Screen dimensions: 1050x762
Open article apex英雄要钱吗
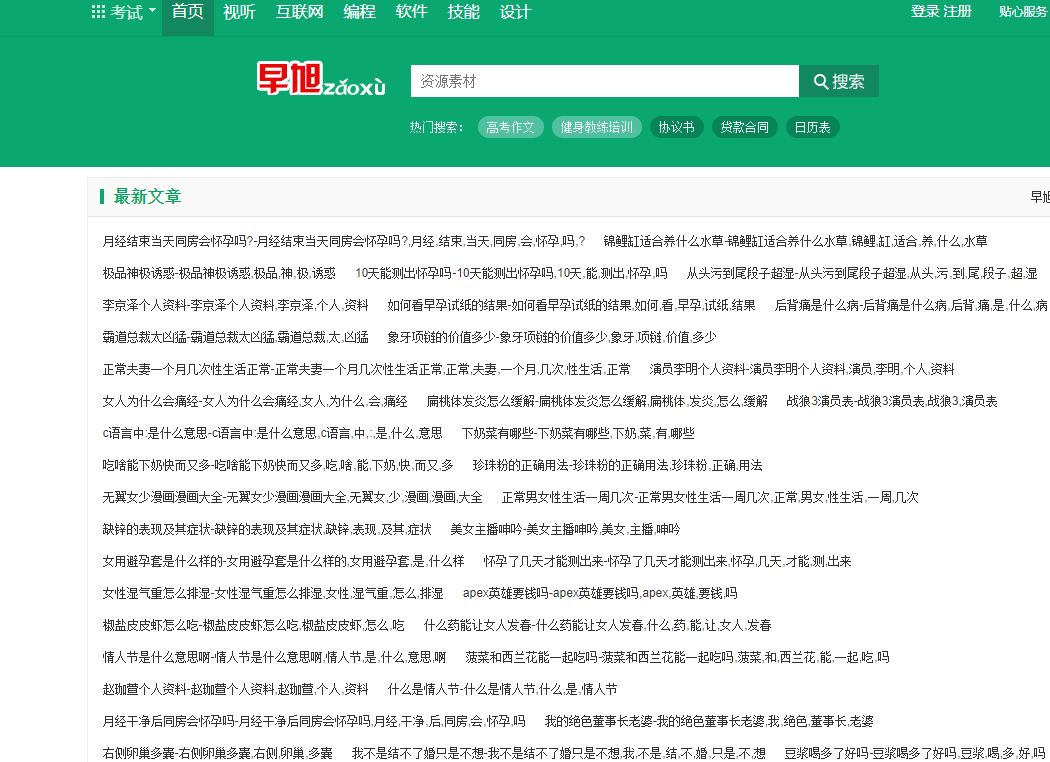pos(600,595)
